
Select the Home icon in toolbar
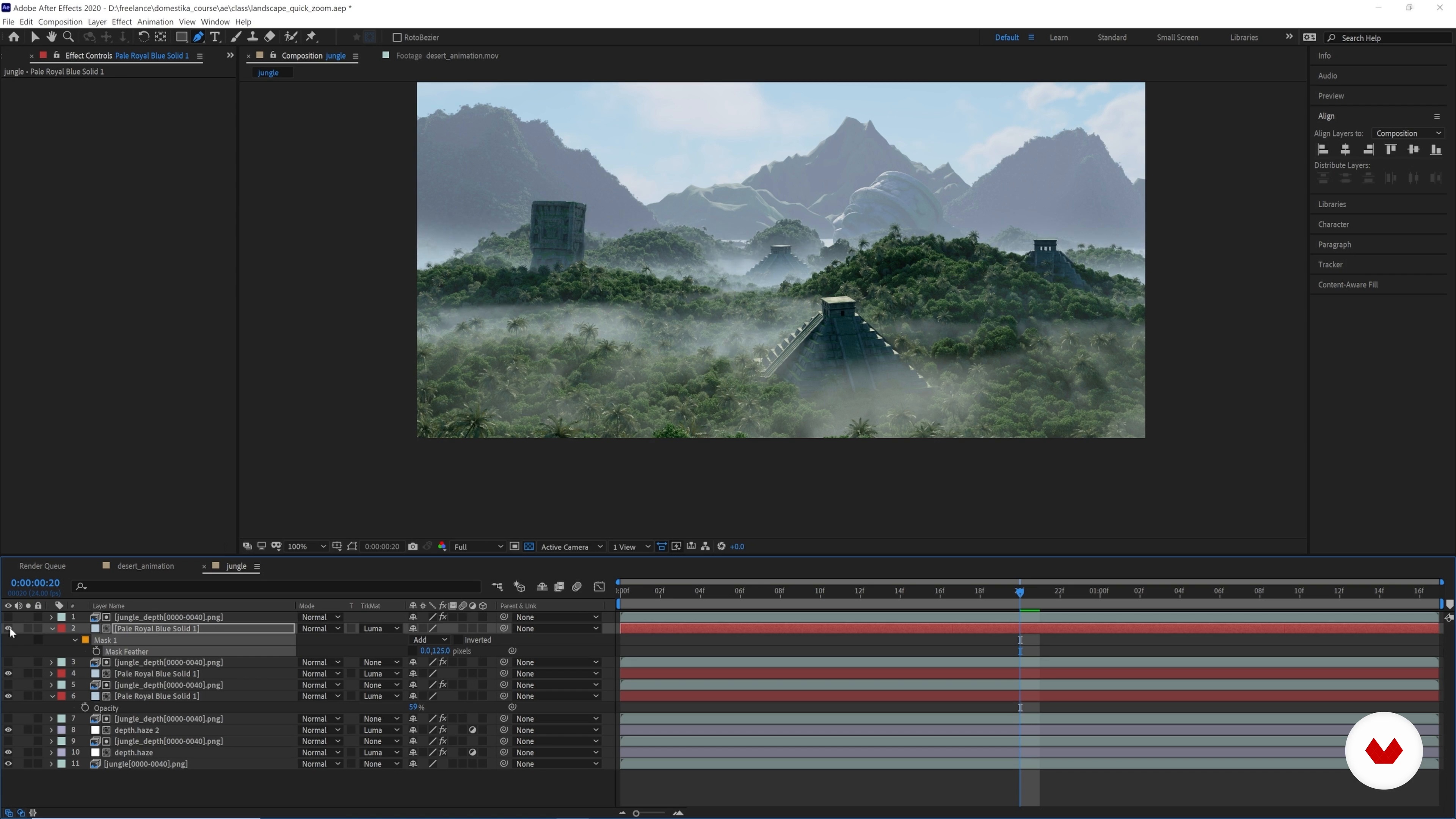pyautogui.click(x=14, y=37)
